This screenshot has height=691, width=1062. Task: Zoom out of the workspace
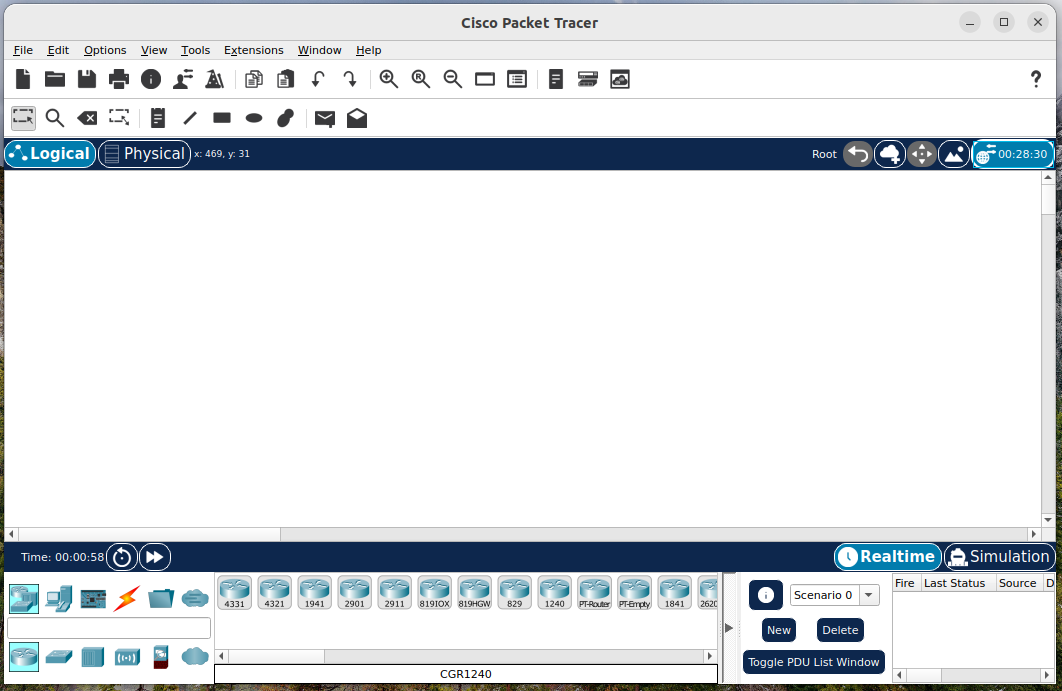452,79
